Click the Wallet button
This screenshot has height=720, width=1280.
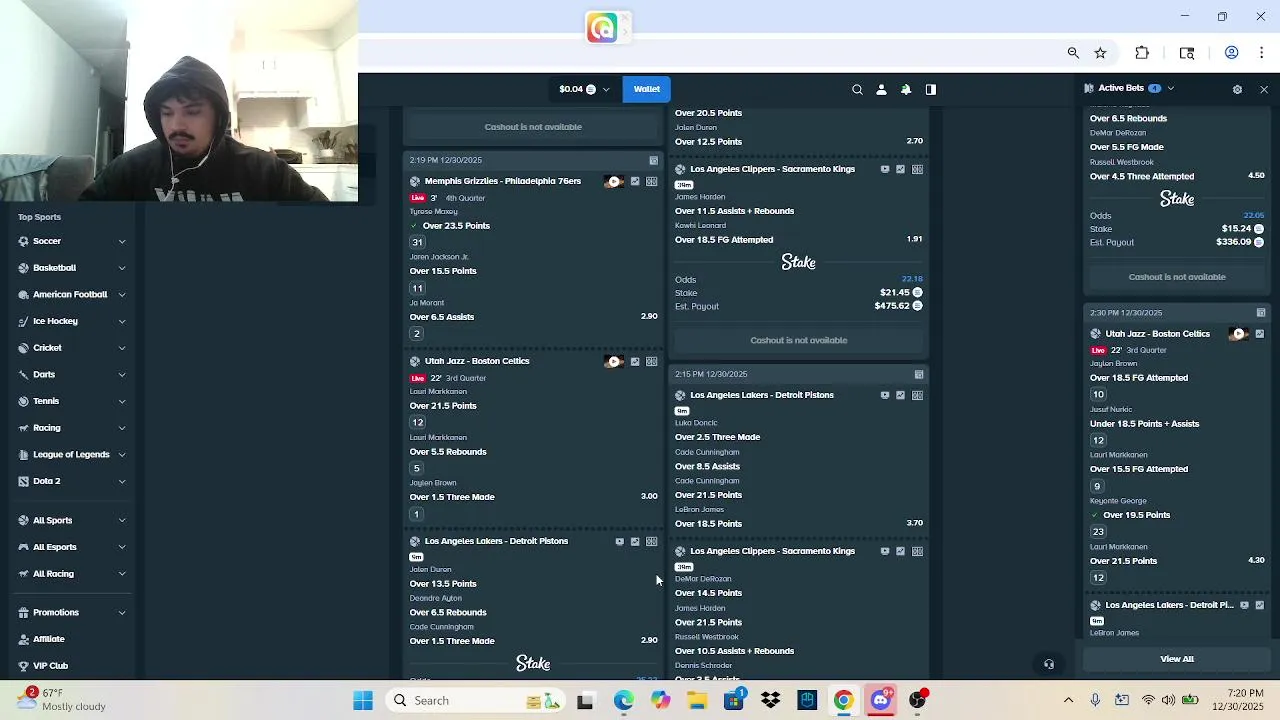646,89
